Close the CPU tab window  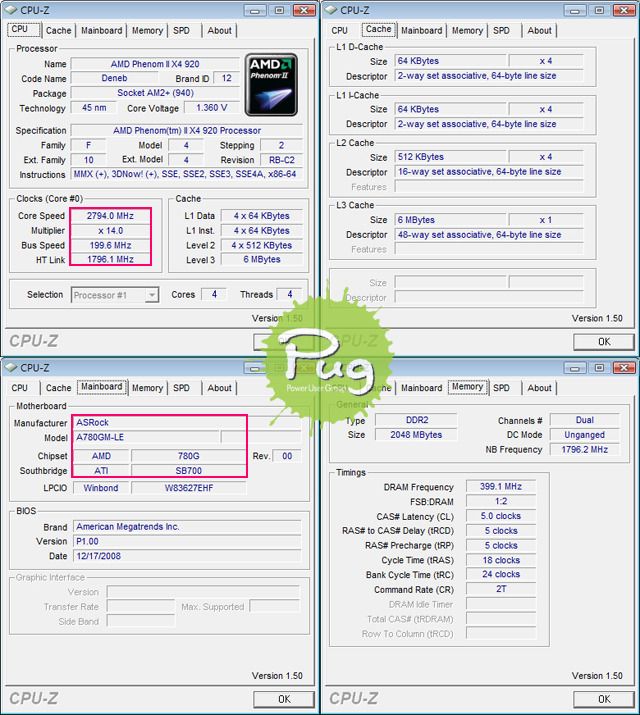[x=304, y=10]
